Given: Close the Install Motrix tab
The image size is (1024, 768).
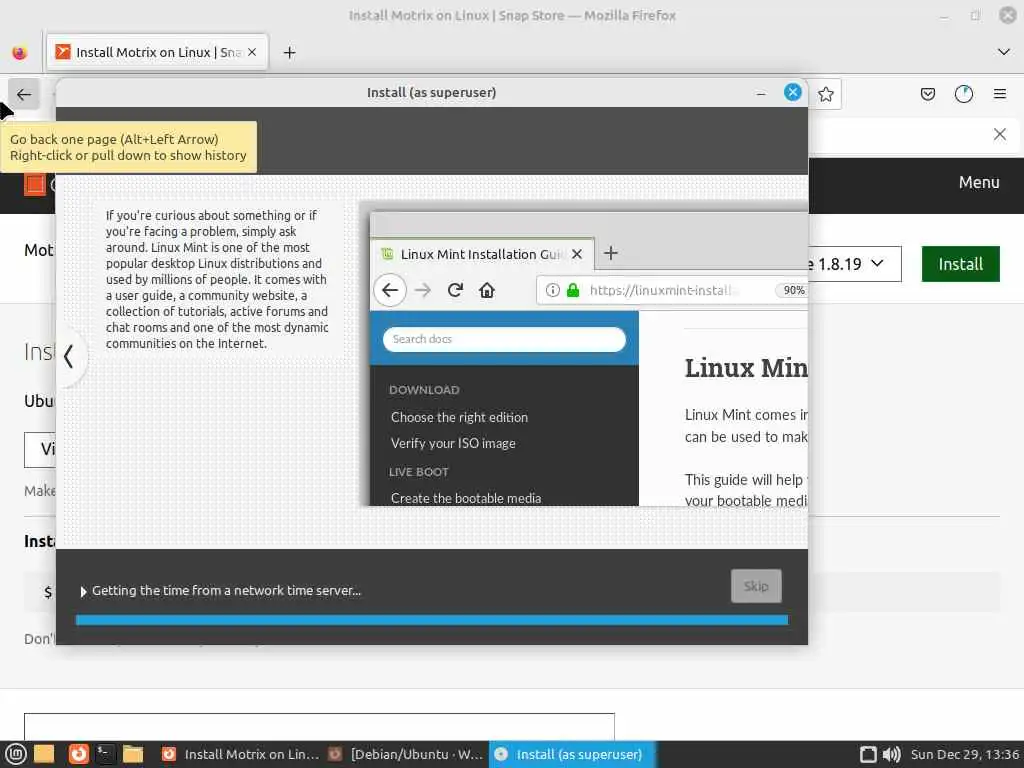Looking at the screenshot, I should pos(252,52).
